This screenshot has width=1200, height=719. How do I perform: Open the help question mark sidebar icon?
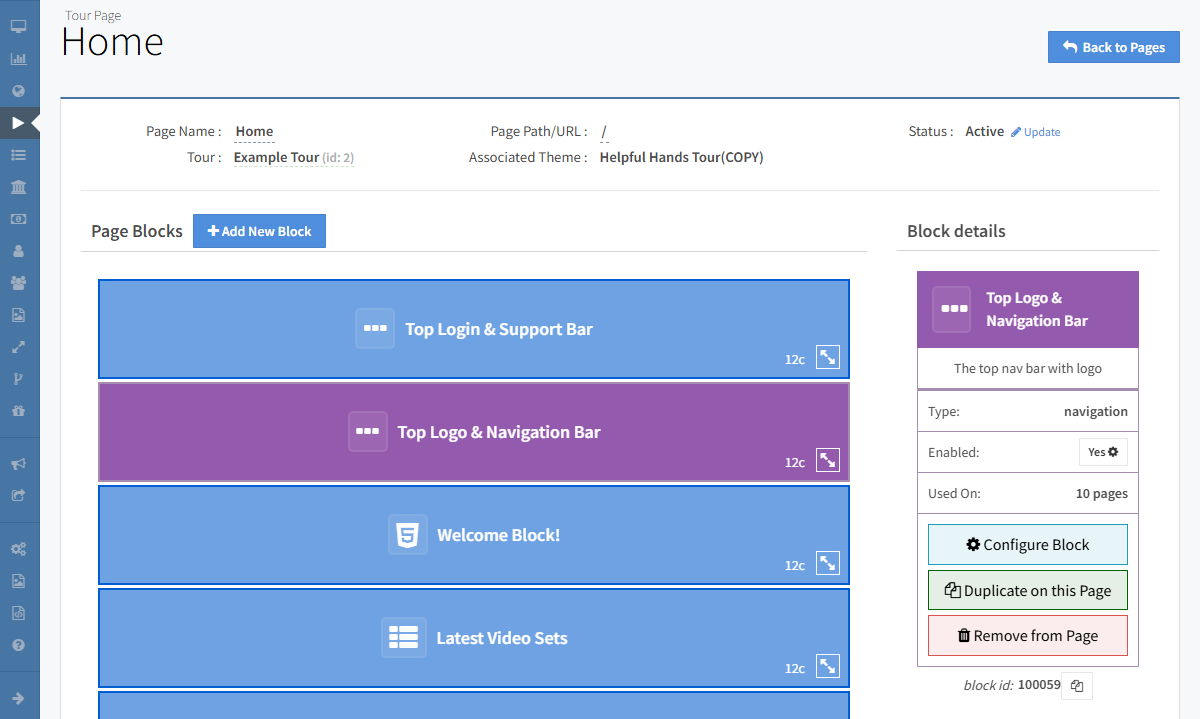click(18, 645)
